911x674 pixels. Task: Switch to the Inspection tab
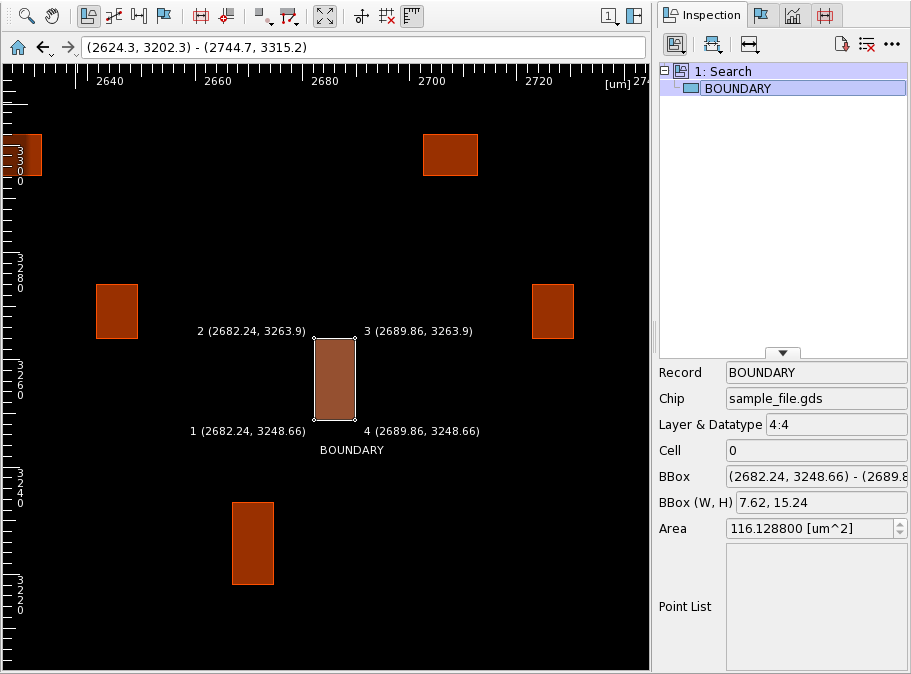pos(702,15)
